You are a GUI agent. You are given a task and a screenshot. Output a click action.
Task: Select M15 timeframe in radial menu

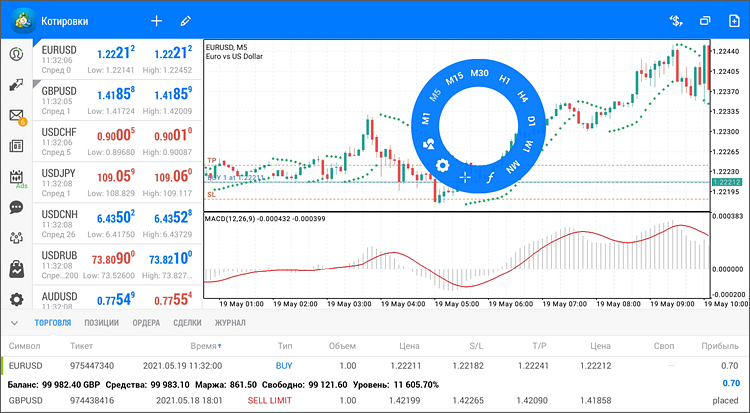pyautogui.click(x=454, y=78)
